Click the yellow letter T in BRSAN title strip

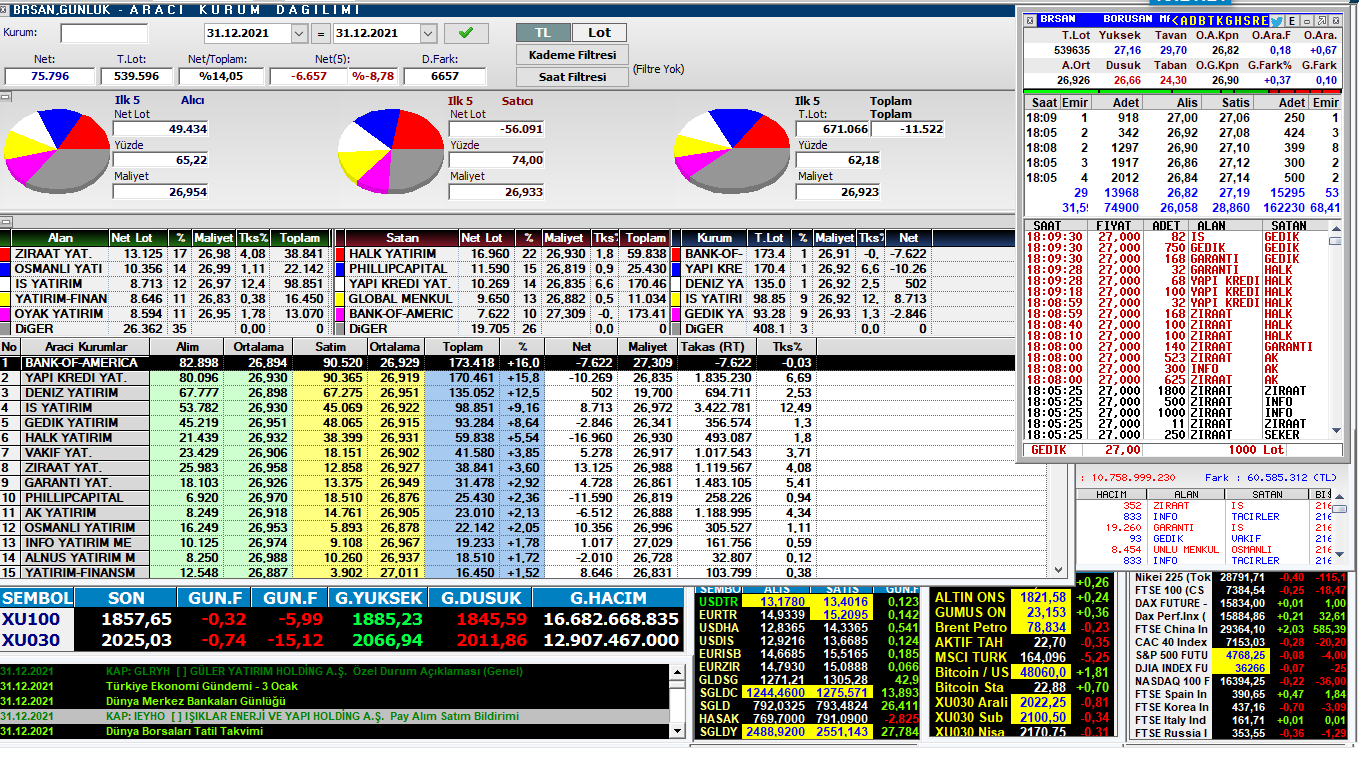click(1210, 20)
